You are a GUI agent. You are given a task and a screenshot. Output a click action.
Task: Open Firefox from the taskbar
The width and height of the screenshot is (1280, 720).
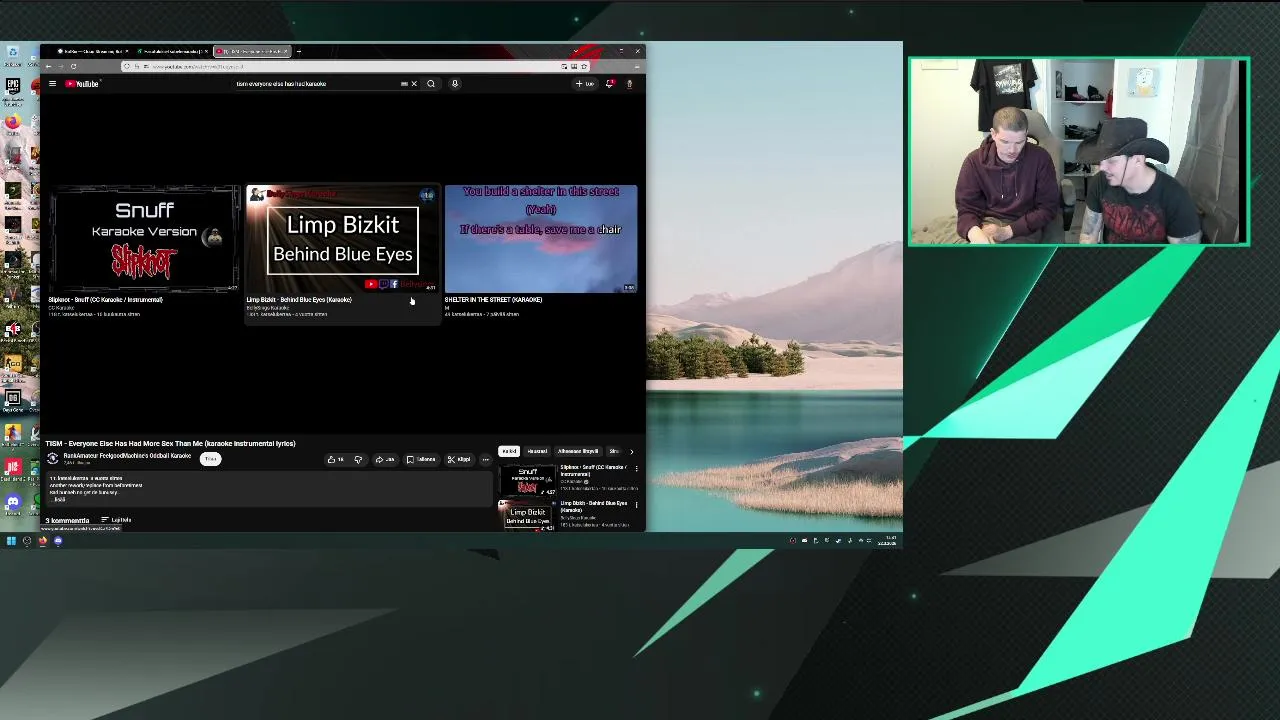coord(42,541)
